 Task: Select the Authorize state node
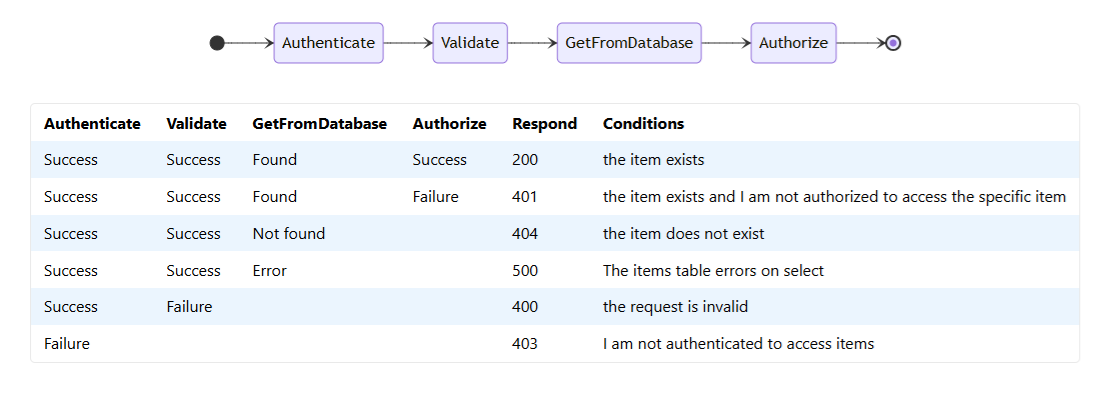(794, 43)
